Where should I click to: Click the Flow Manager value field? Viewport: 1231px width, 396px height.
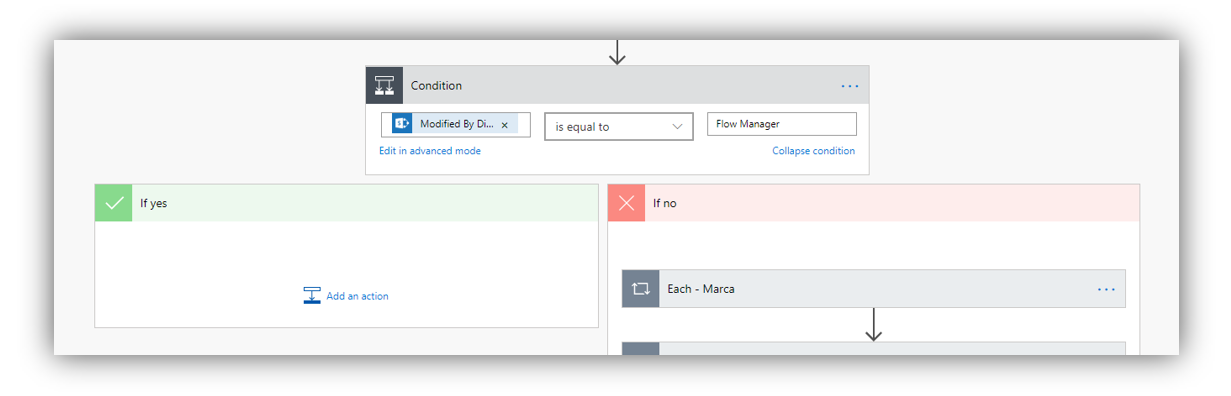coord(781,124)
